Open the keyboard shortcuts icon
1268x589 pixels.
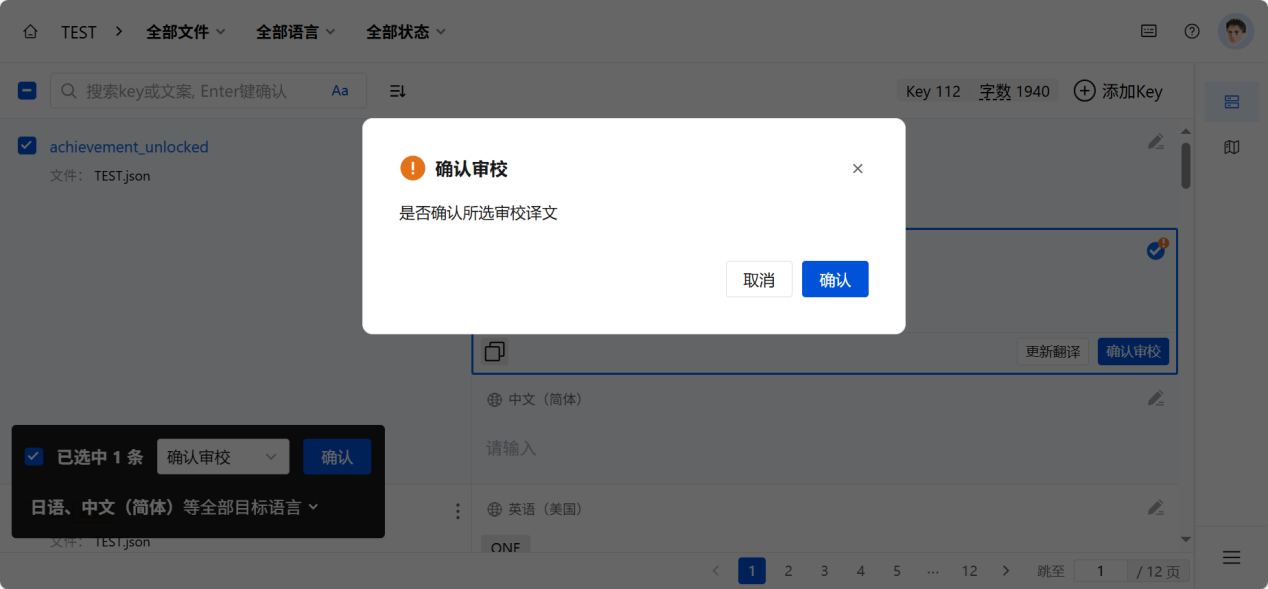pos(1149,31)
